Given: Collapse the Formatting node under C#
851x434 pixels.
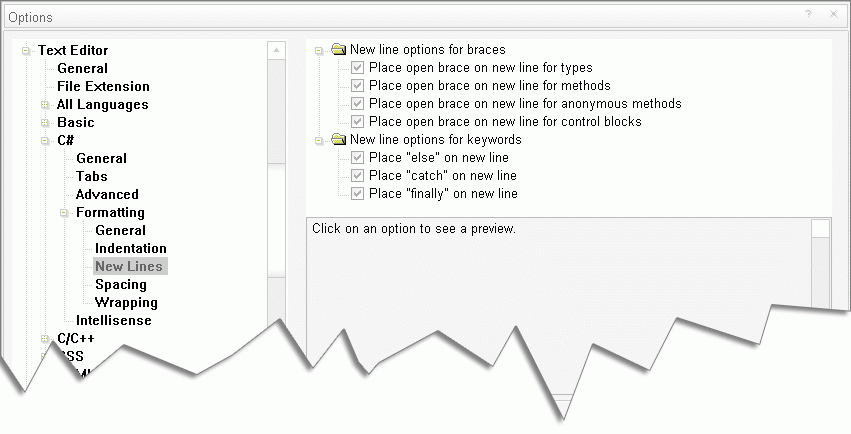Looking at the screenshot, I should point(64,213).
